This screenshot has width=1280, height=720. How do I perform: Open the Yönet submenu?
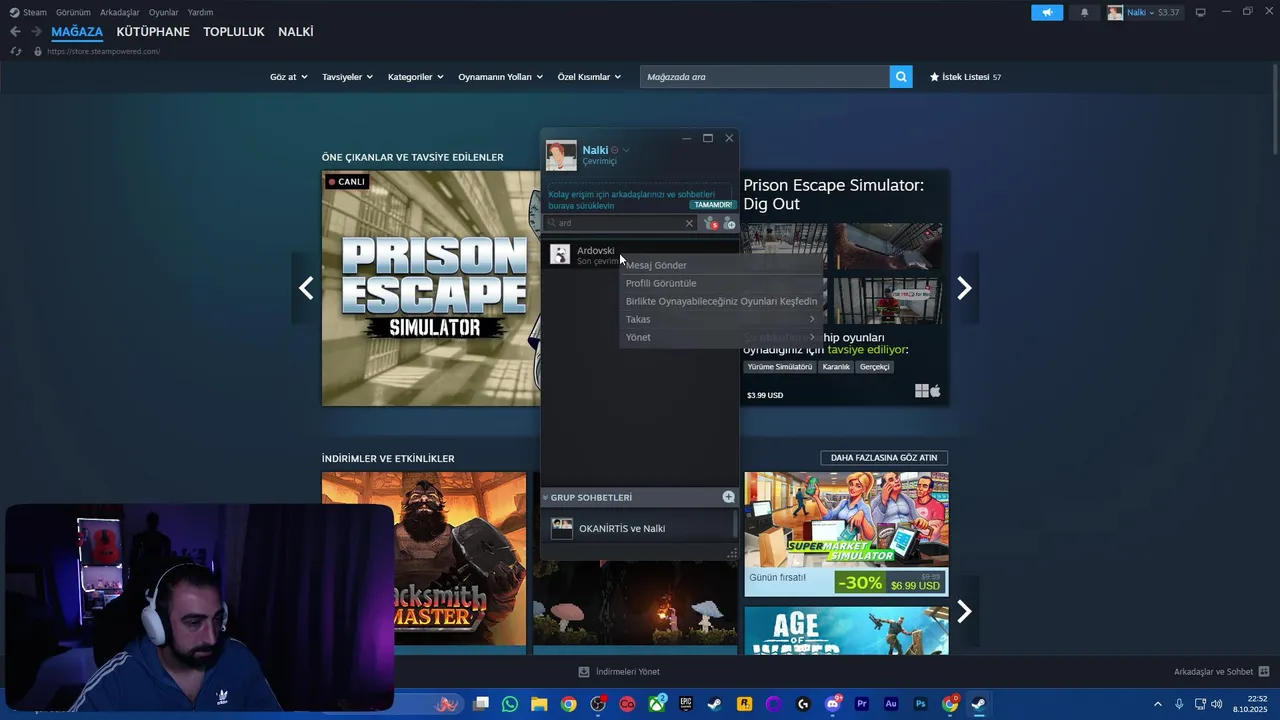[x=721, y=337]
